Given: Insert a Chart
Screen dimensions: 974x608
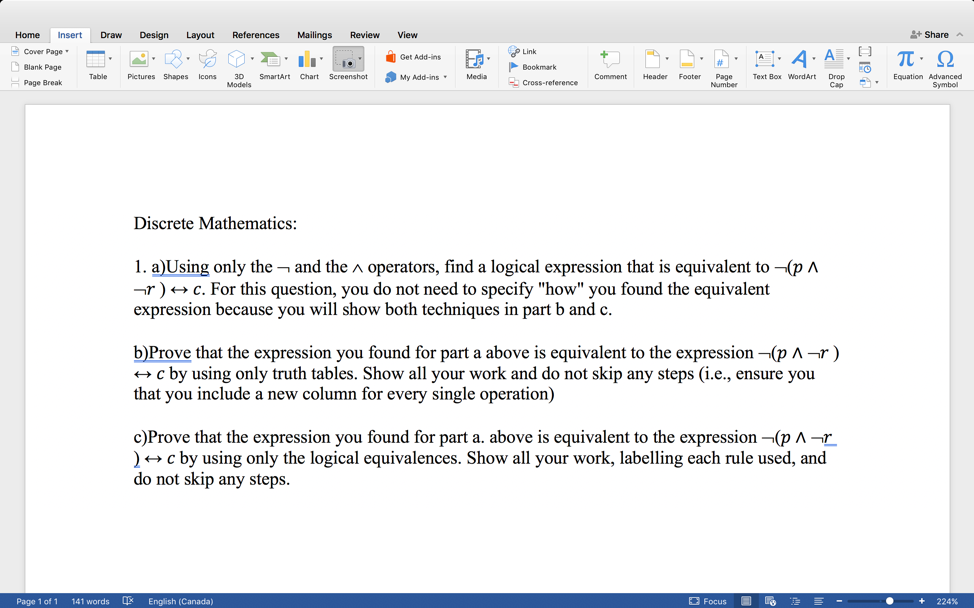Looking at the screenshot, I should (x=308, y=64).
